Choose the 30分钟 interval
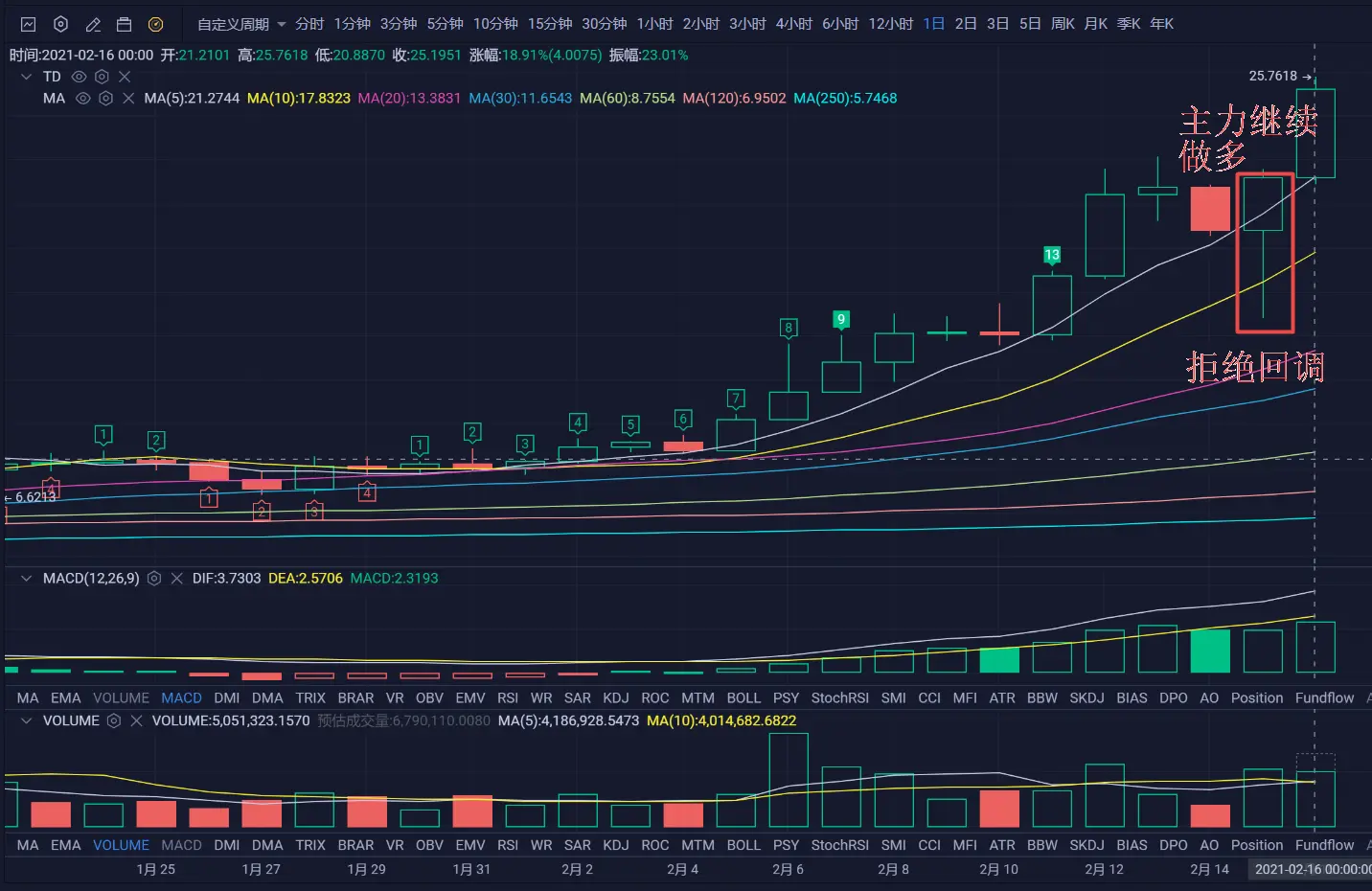The height and width of the screenshot is (891, 1372). point(605,24)
